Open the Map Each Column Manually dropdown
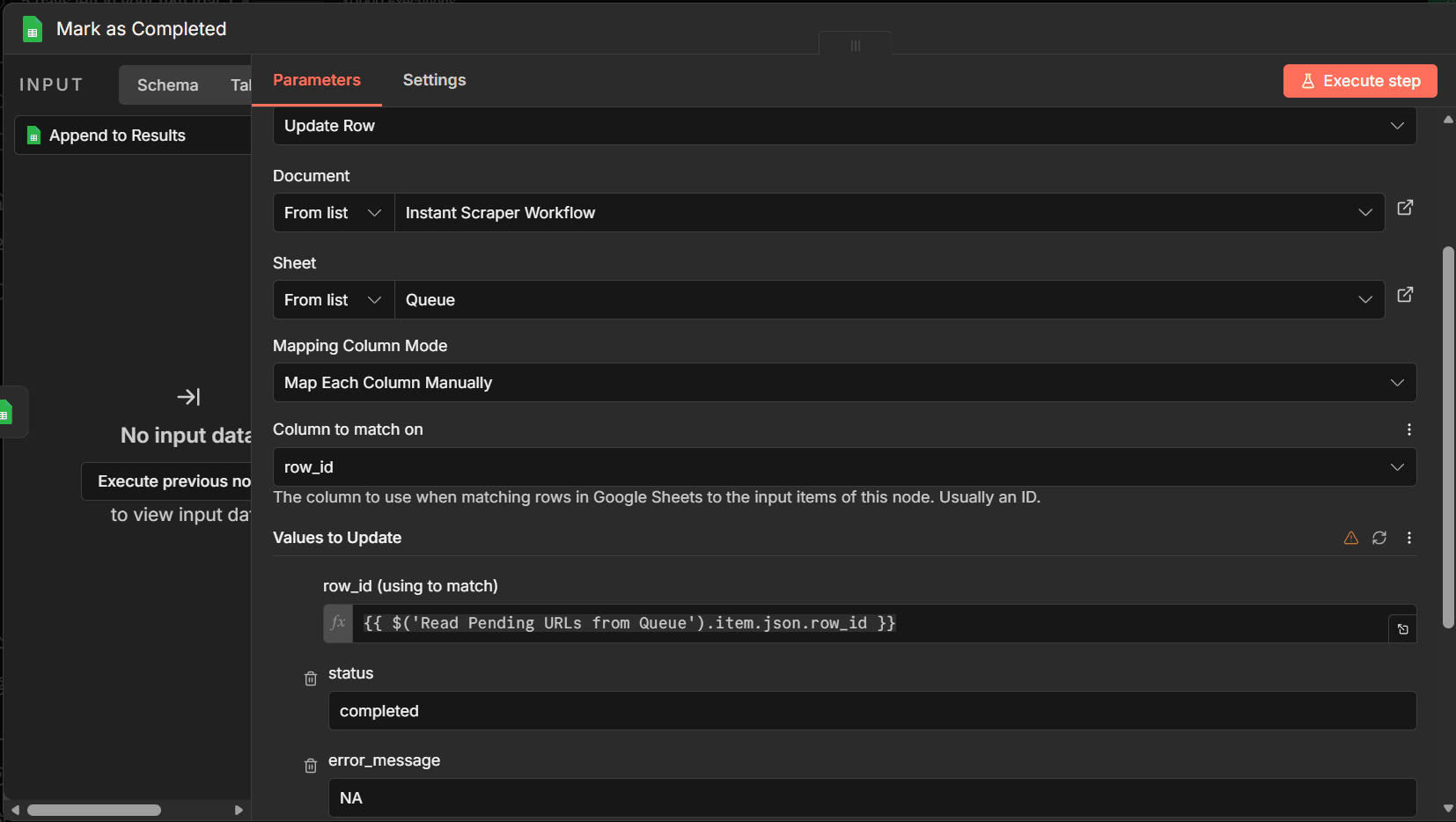This screenshot has height=822, width=1456. (x=844, y=383)
